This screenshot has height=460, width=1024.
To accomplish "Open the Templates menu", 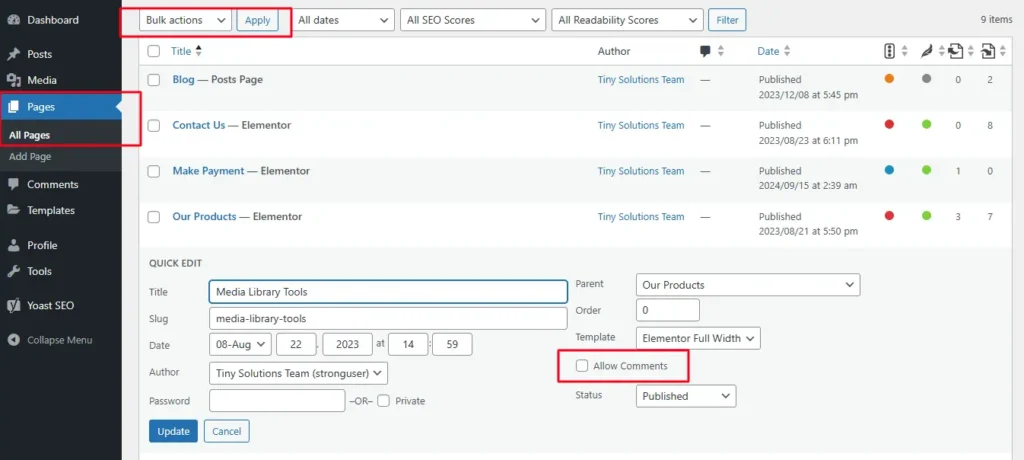I will coord(61,210).
